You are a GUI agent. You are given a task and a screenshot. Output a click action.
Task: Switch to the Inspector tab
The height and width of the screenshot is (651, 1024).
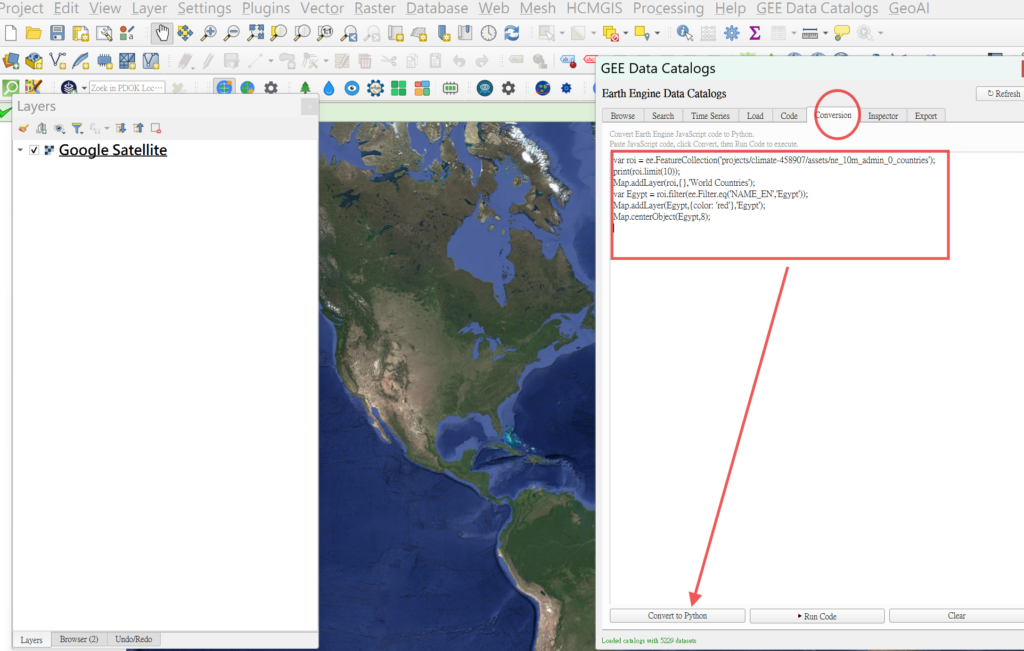(882, 116)
